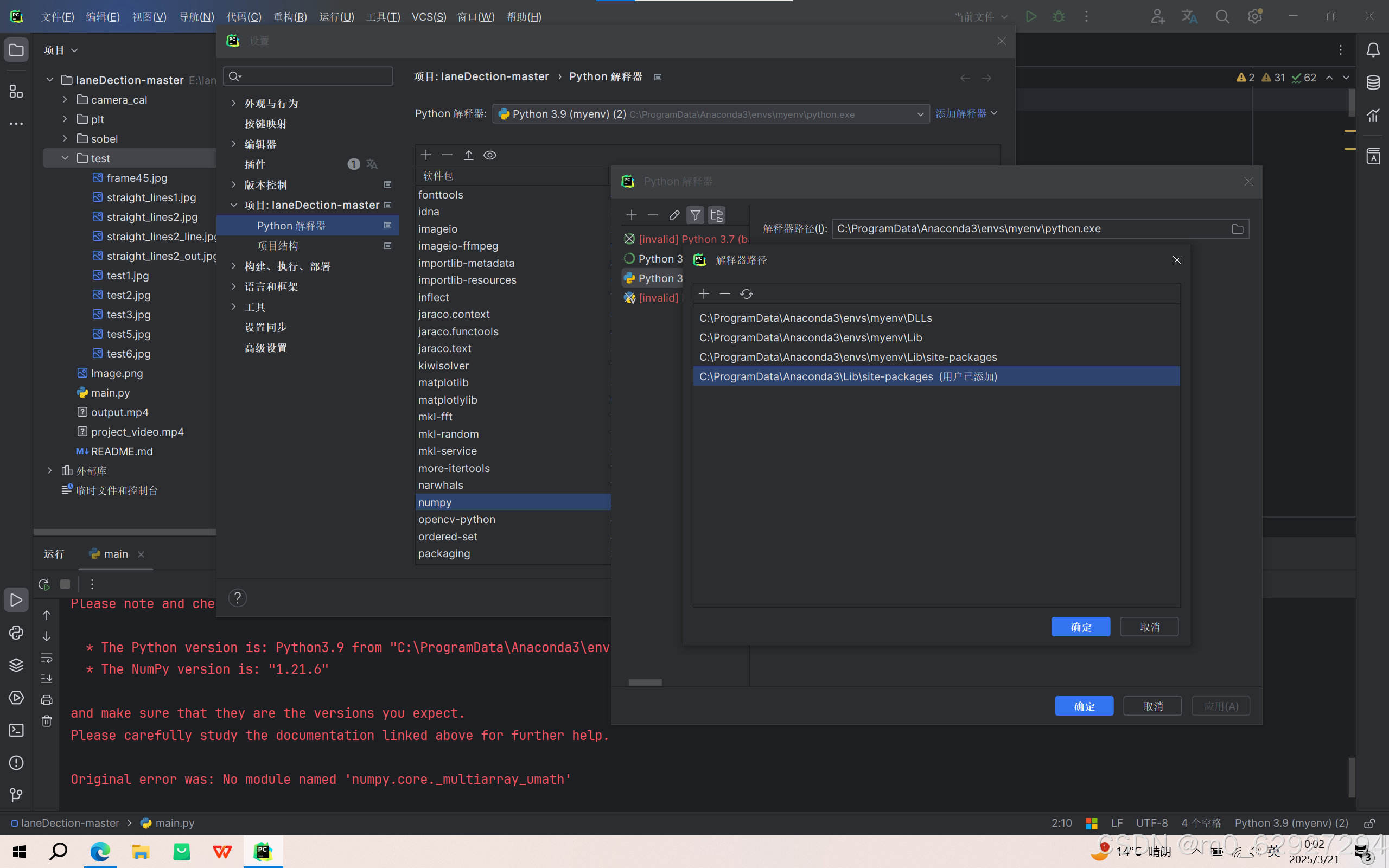Toggle the filter icon in interpreter list toolbar

(x=695, y=215)
